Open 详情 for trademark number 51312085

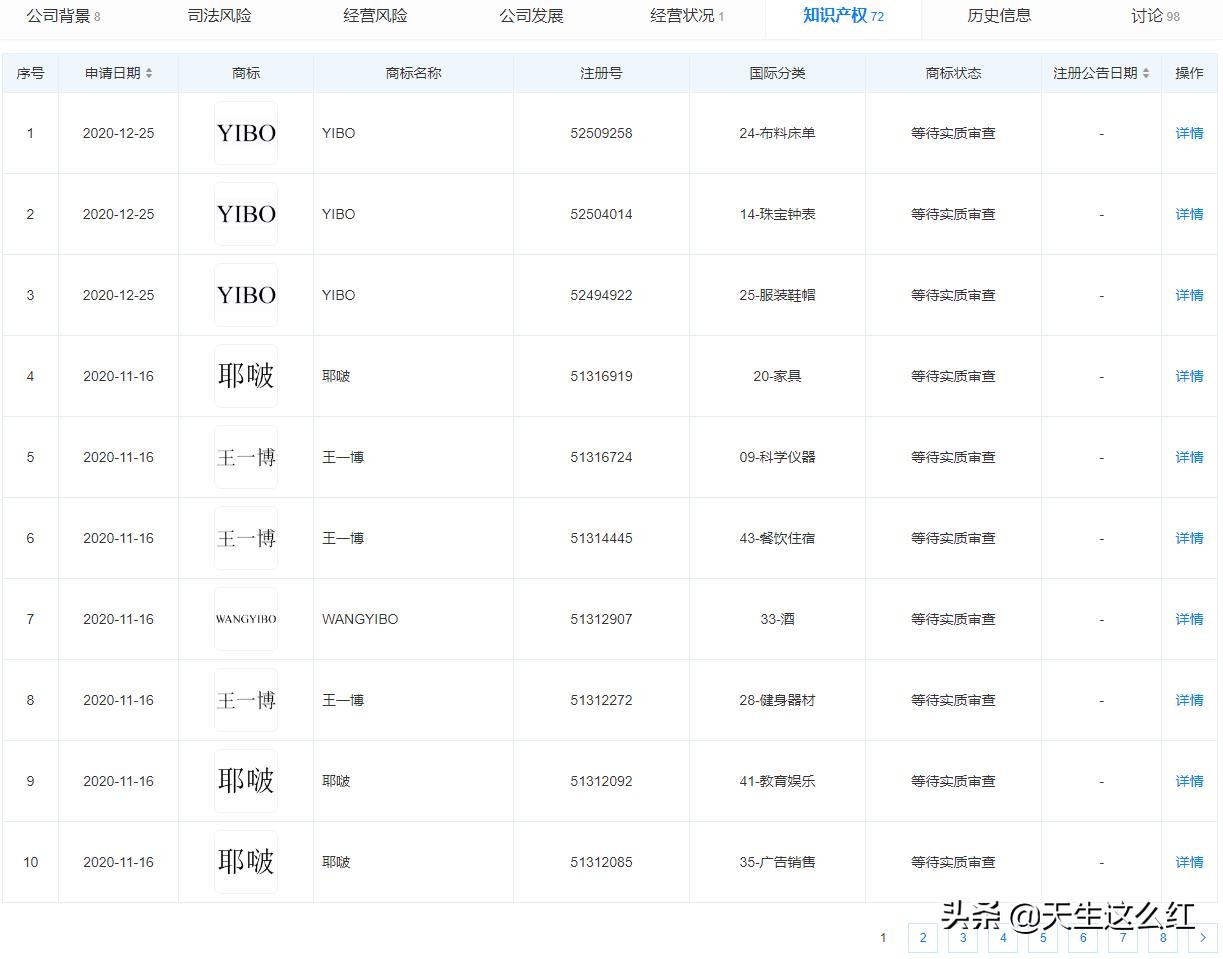pos(1188,862)
